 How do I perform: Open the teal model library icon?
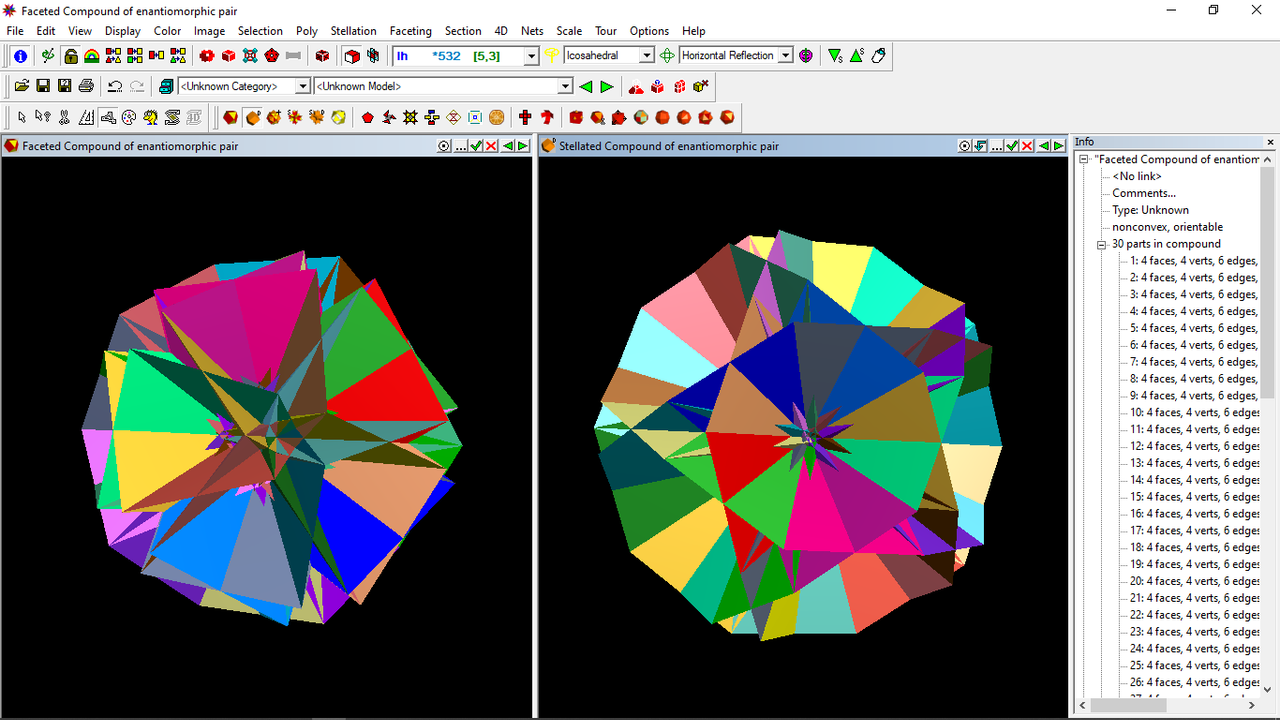click(166, 86)
